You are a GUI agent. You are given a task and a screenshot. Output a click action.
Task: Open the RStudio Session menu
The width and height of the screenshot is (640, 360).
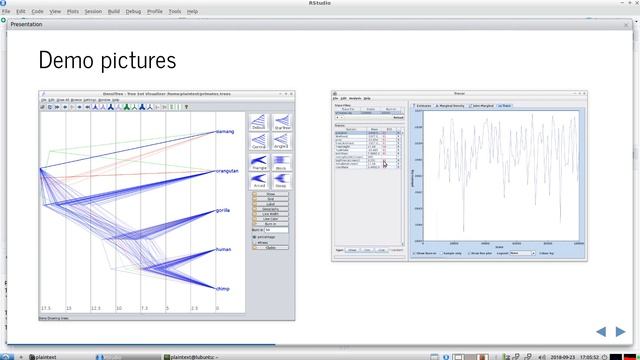[x=93, y=11]
